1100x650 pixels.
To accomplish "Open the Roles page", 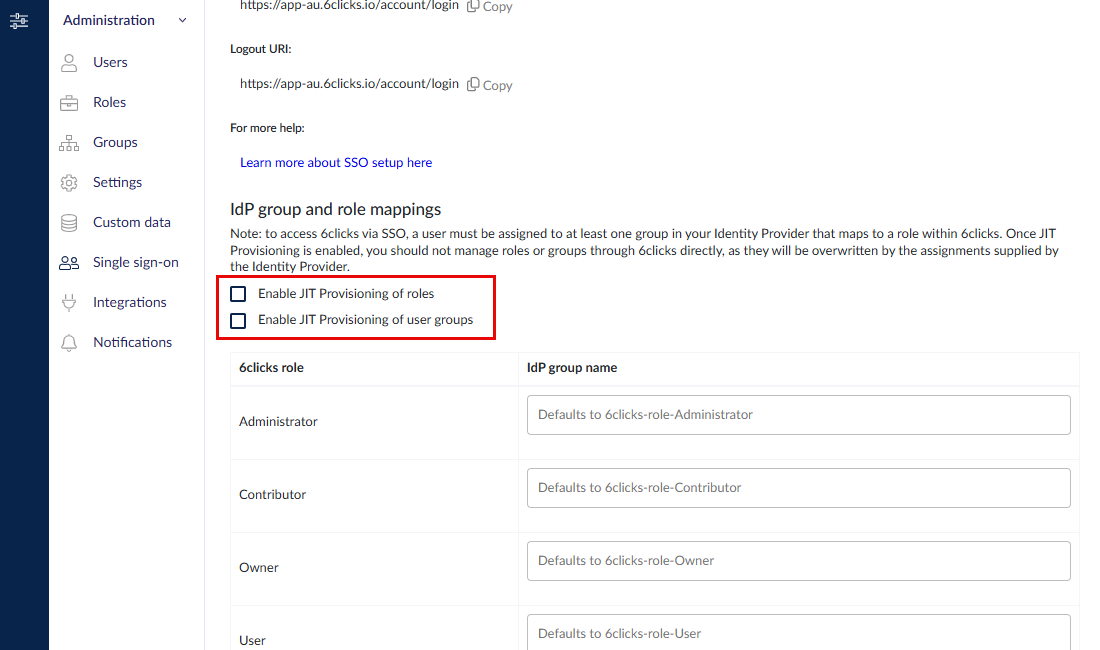I will 109,102.
